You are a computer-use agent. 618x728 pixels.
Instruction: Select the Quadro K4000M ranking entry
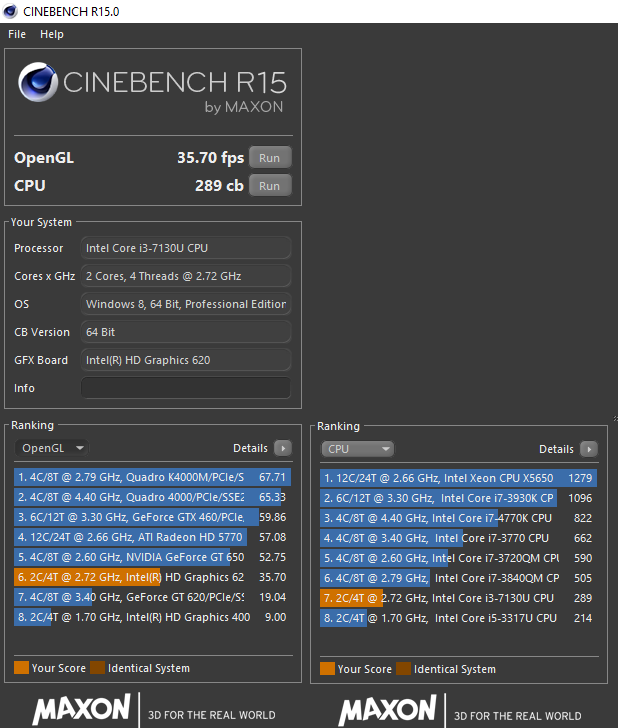(x=150, y=478)
